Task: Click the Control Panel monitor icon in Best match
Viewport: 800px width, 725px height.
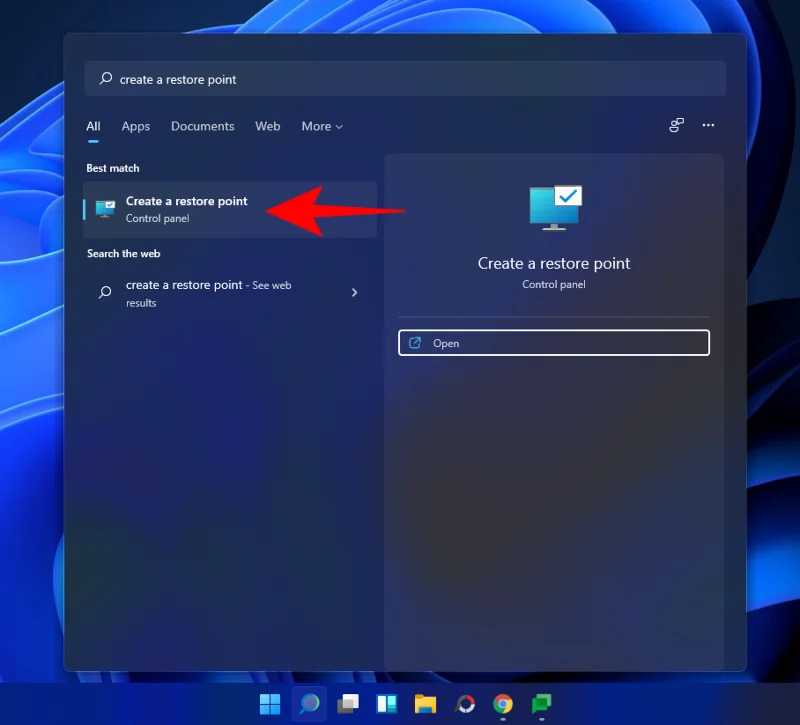Action: click(104, 208)
